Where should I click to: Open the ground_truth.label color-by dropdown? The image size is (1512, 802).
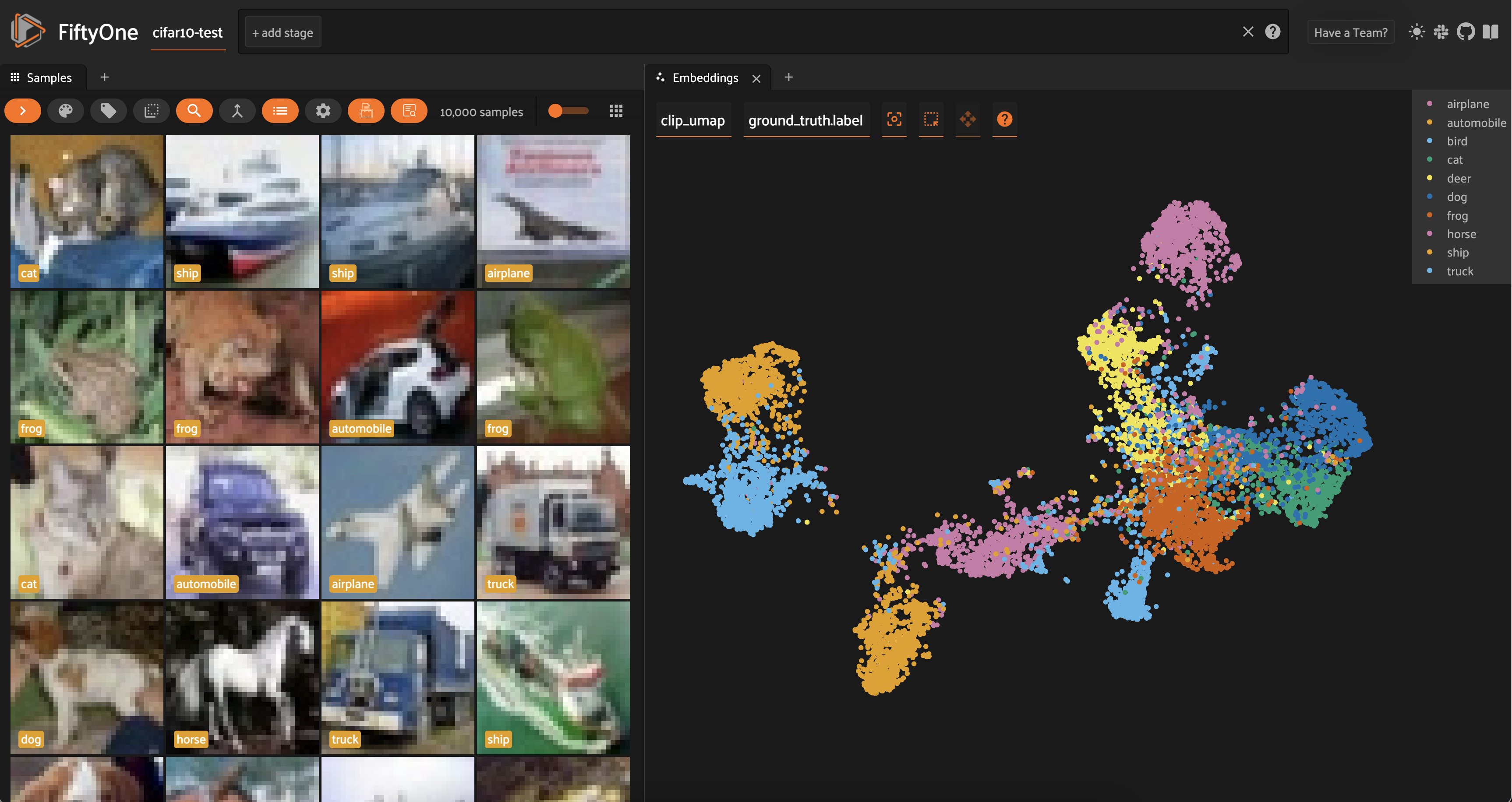(805, 120)
